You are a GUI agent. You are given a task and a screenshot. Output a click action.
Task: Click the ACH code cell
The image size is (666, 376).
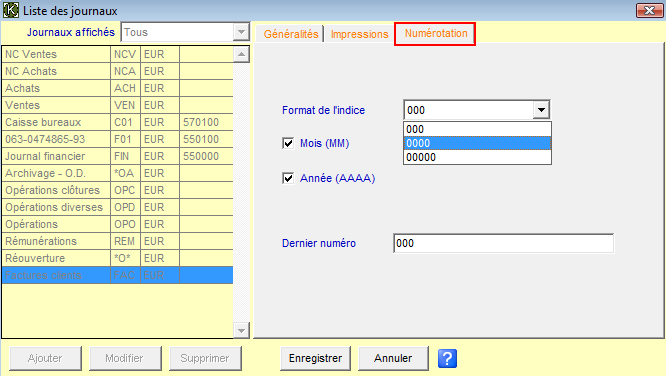click(125, 88)
